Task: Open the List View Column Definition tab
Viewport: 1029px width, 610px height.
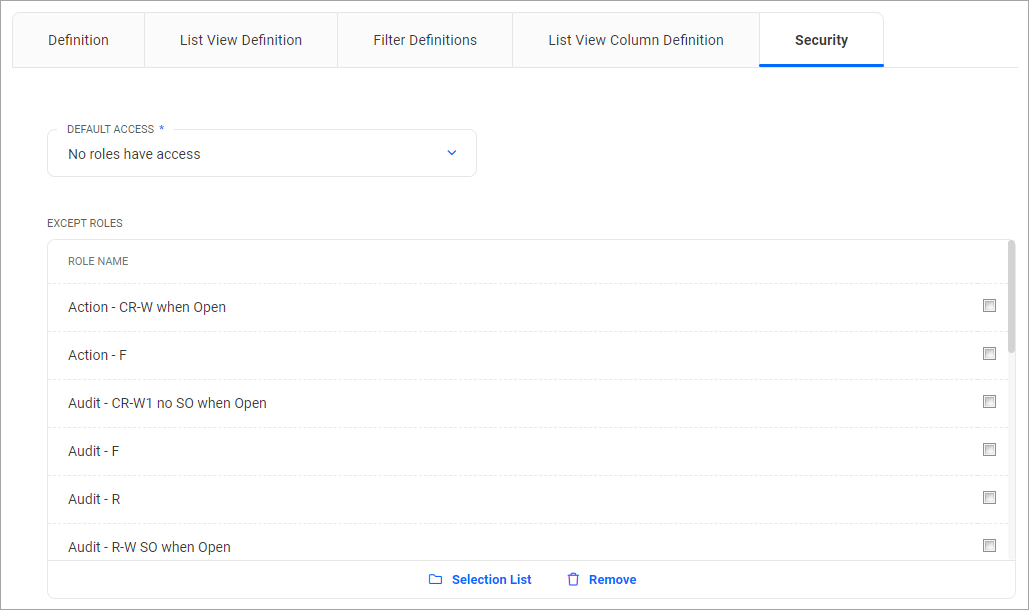Action: tap(635, 40)
